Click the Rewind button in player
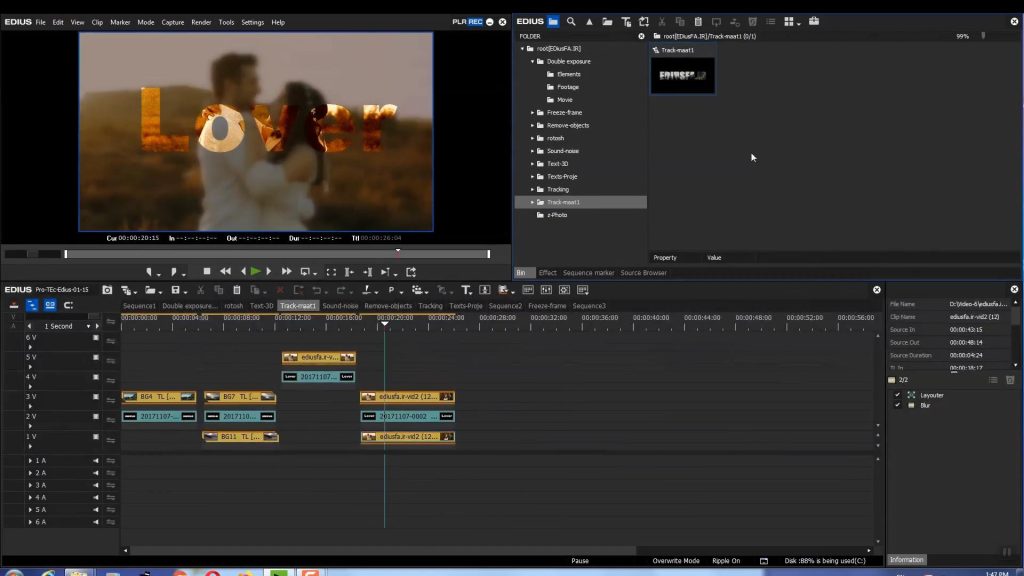Viewport: 1024px width, 576px height. (225, 272)
